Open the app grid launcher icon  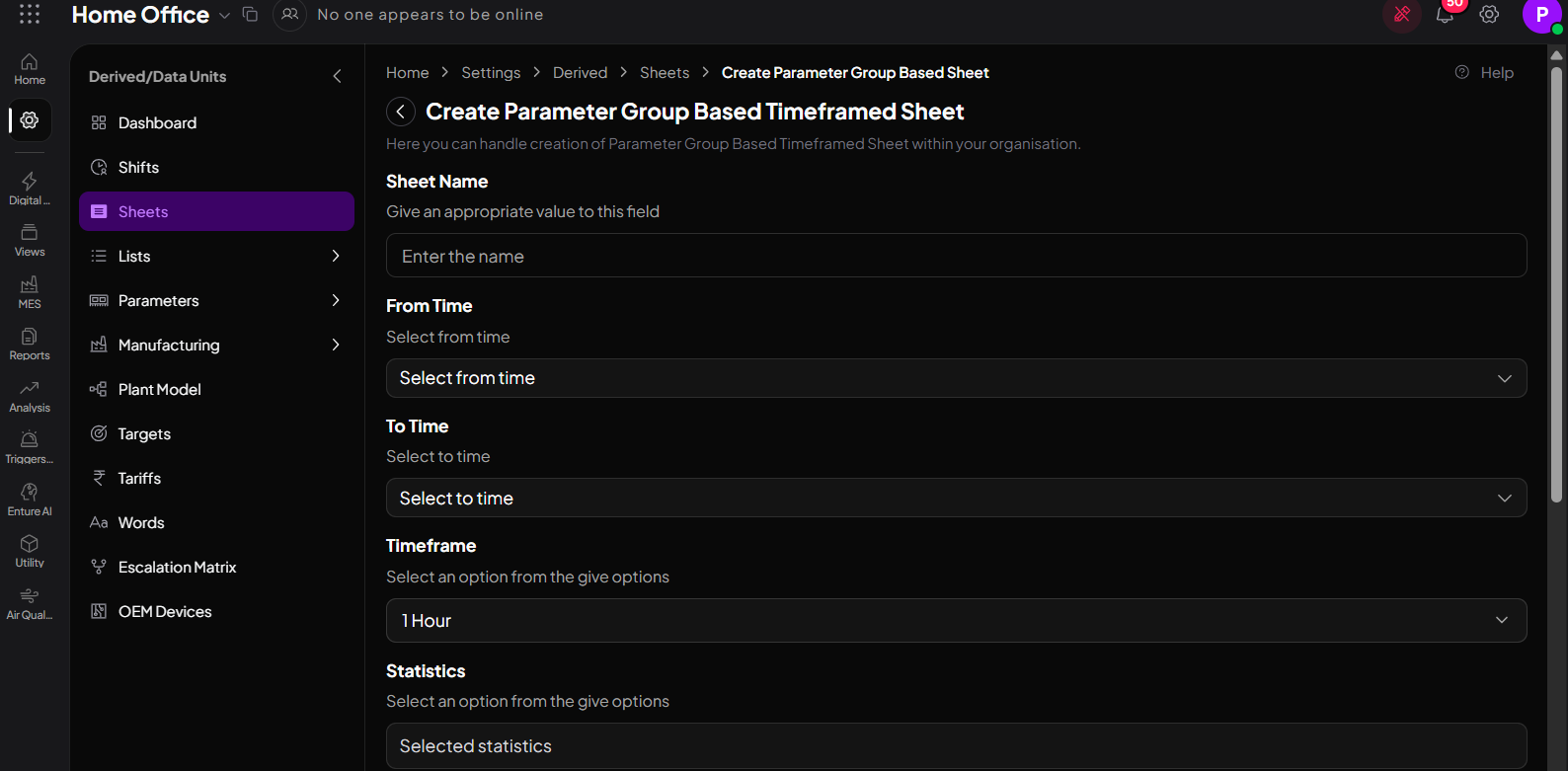tap(30, 14)
